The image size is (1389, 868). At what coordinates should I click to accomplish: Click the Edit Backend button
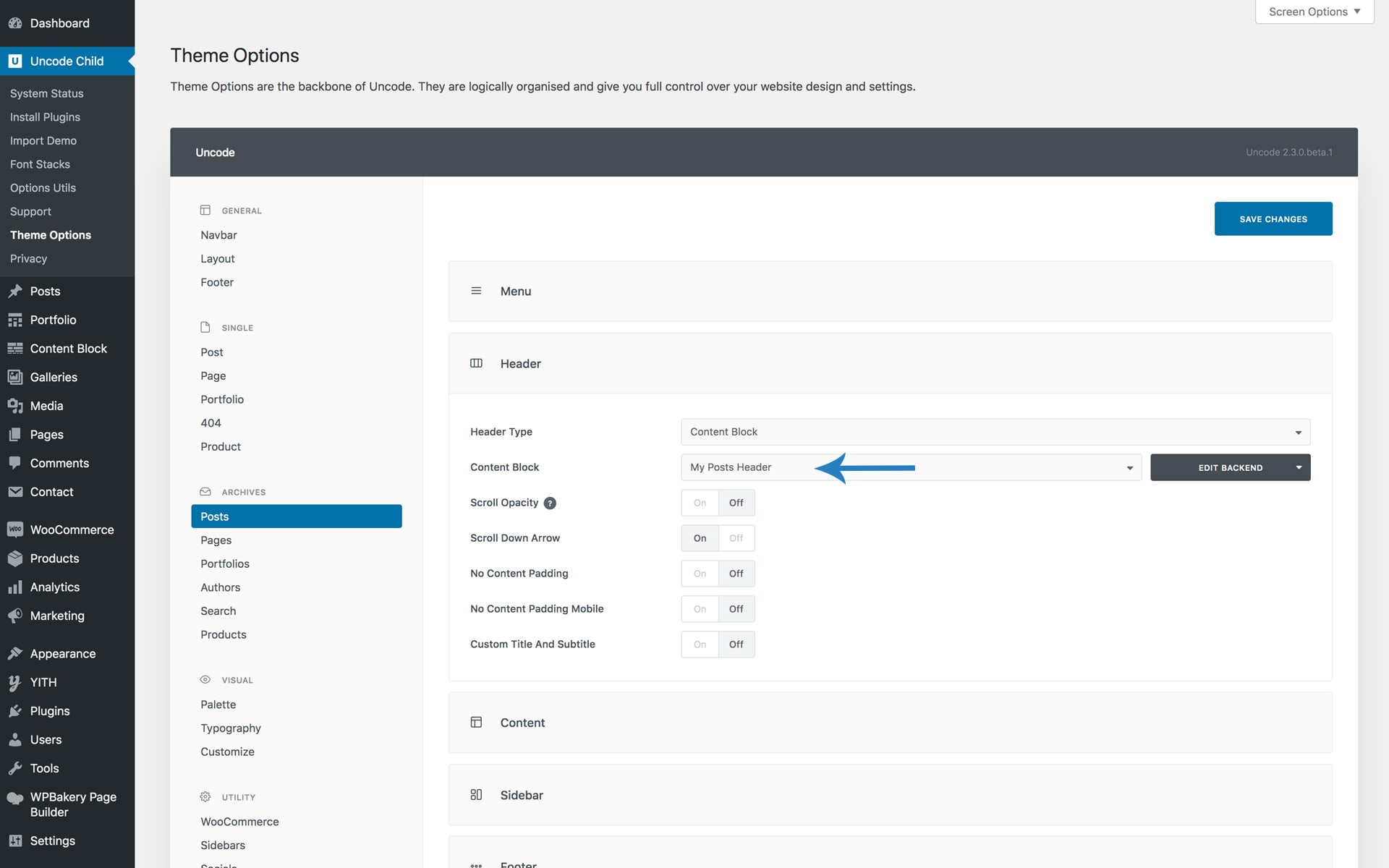1230,467
